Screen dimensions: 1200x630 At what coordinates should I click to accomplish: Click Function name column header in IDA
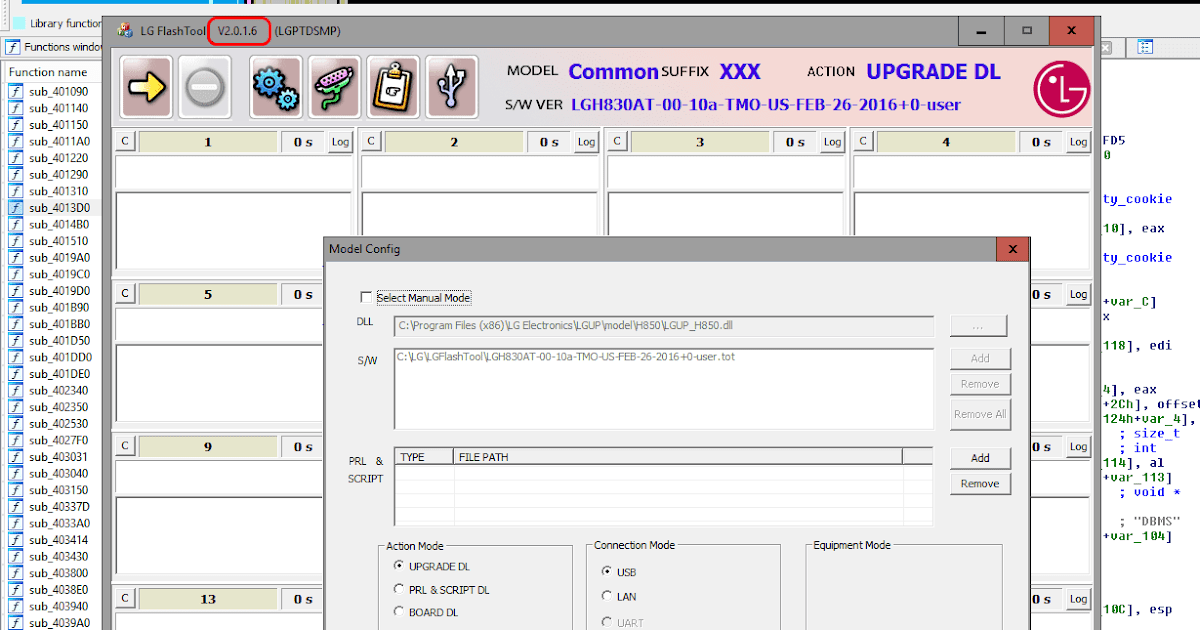pos(48,72)
